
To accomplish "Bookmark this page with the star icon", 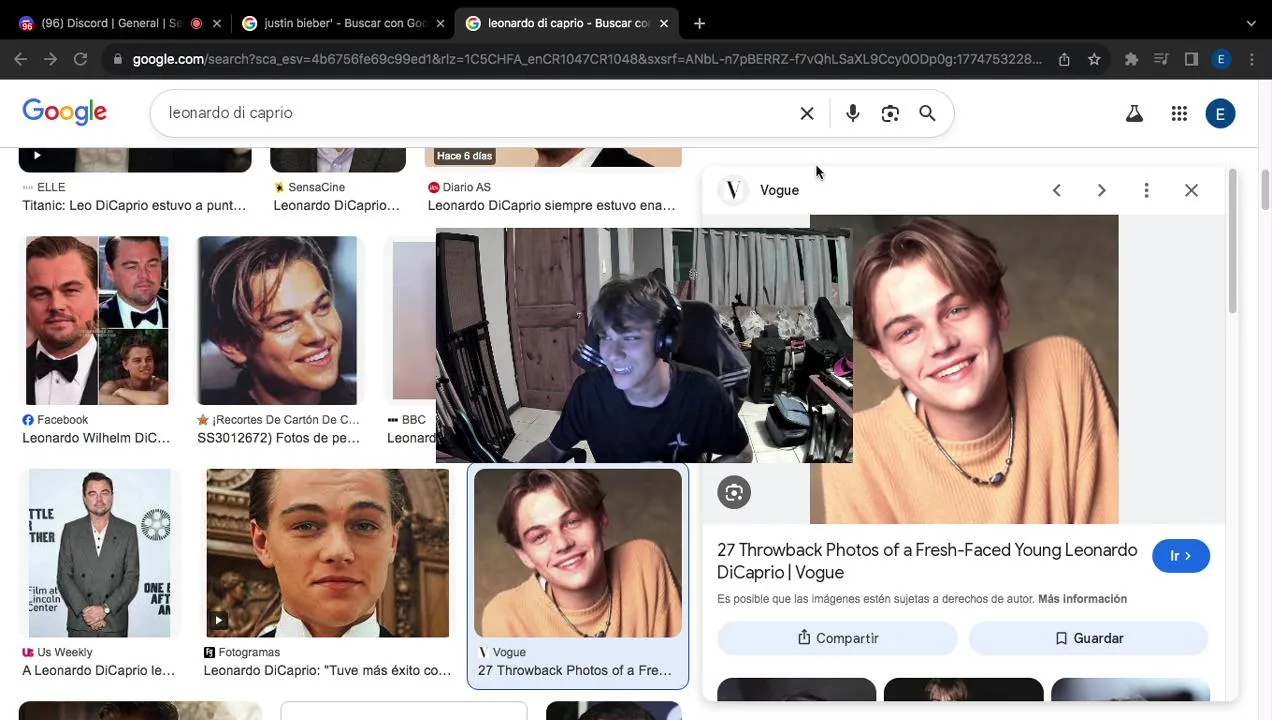I will pyautogui.click(x=1094, y=59).
